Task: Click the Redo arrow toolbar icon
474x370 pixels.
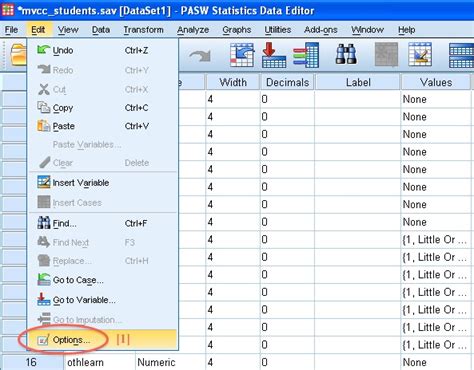Action: pos(200,56)
